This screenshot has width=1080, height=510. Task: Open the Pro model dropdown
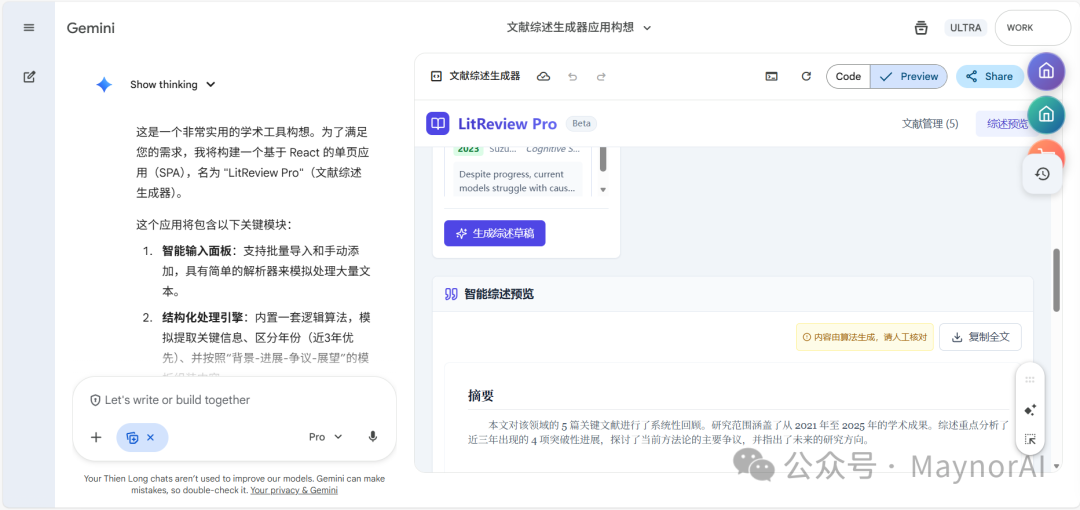(x=325, y=437)
